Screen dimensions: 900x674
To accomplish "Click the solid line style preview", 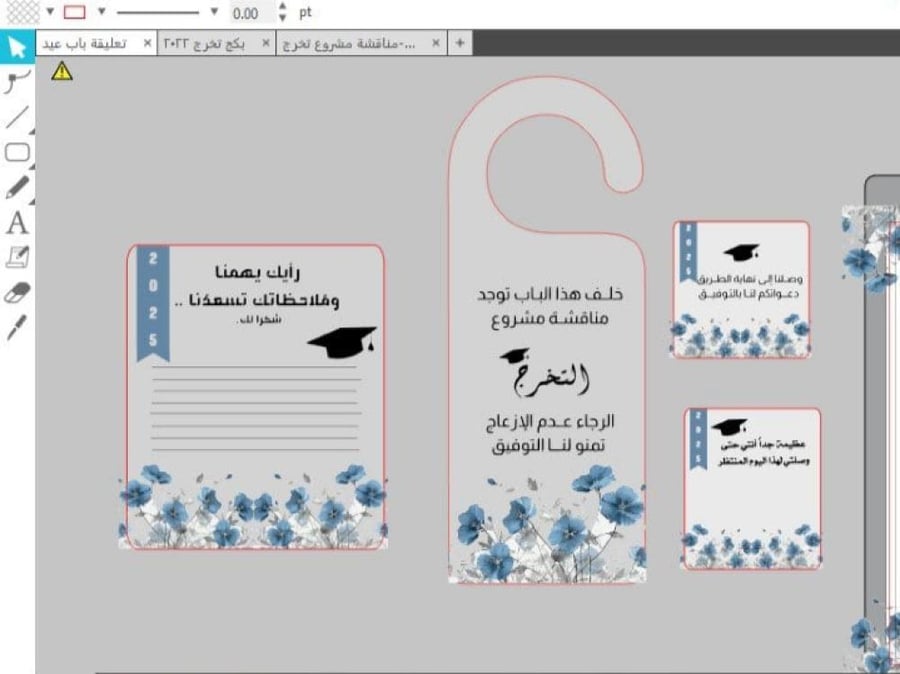I will pyautogui.click(x=158, y=12).
